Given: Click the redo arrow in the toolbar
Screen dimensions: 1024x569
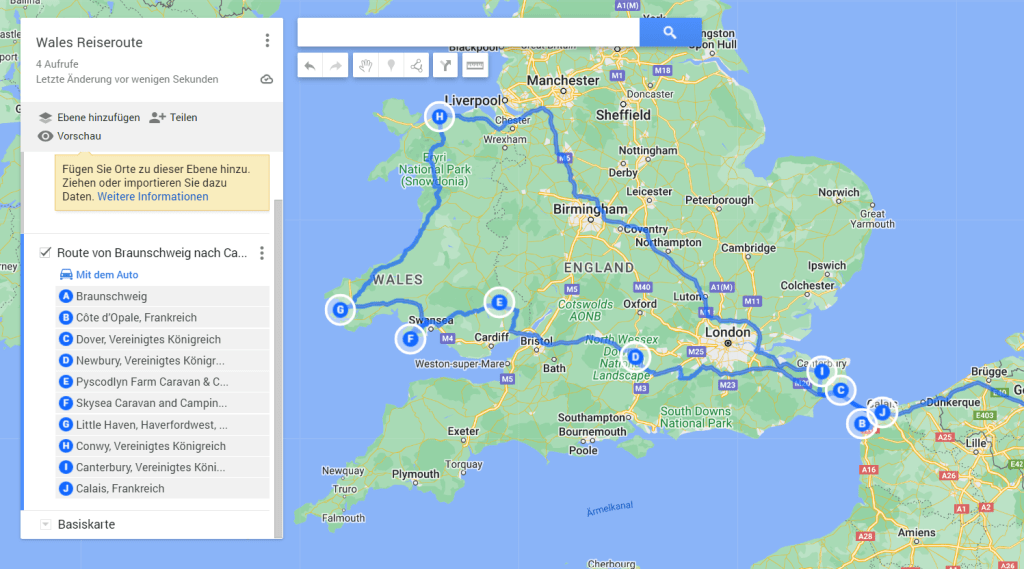Looking at the screenshot, I should [336, 66].
